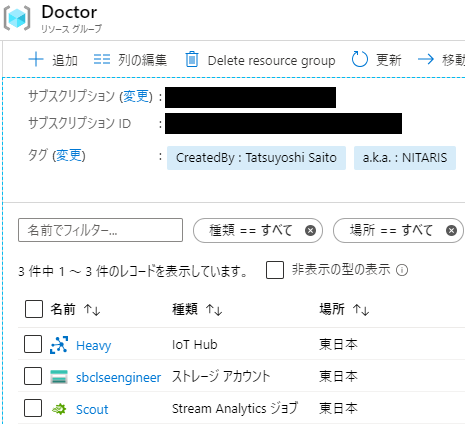
Task: Click the Doctor title text
Action: (x=69, y=12)
